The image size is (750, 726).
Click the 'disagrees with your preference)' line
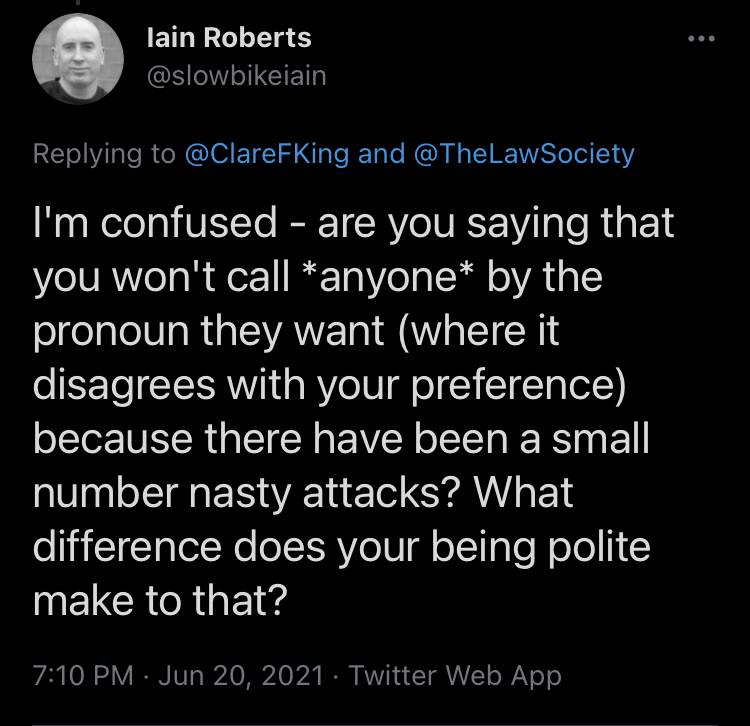(329, 385)
